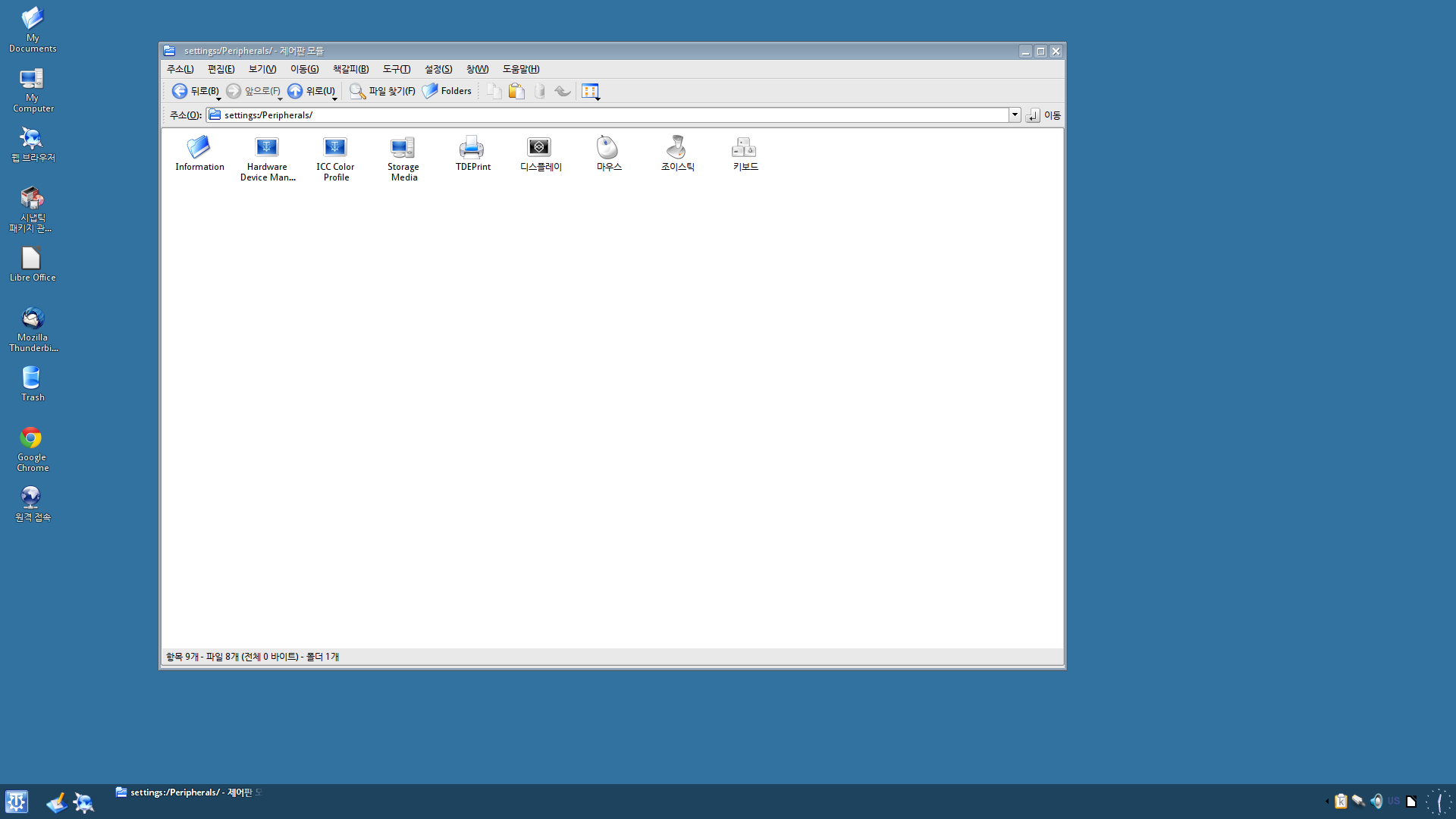This screenshot has height=819, width=1456.
Task: Open 원격 접속 remote access desktop icon
Action: [x=33, y=504]
